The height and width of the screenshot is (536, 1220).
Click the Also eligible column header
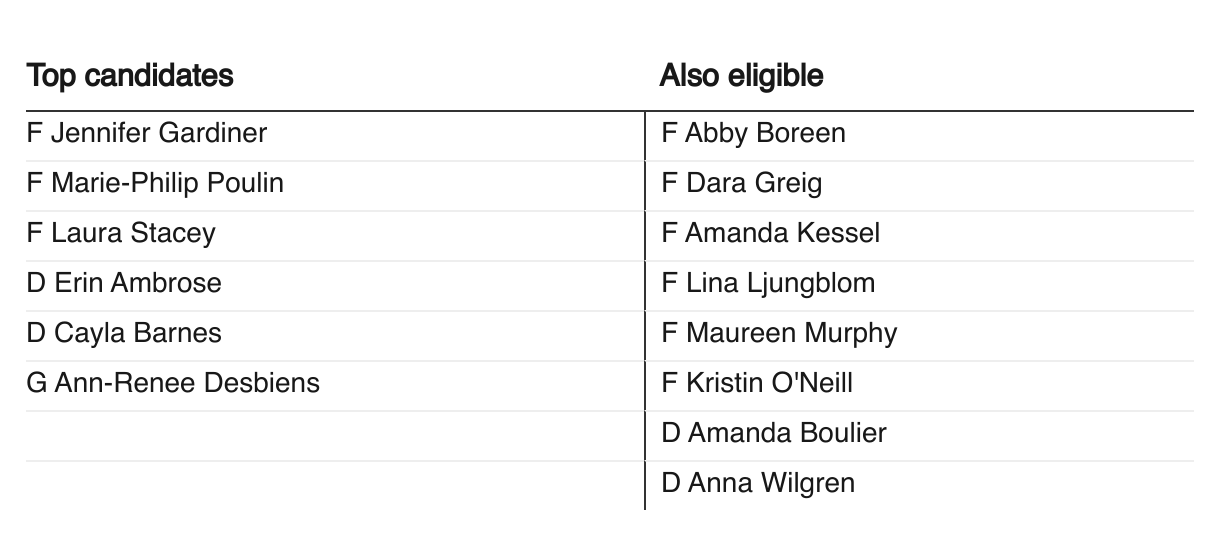tap(741, 75)
